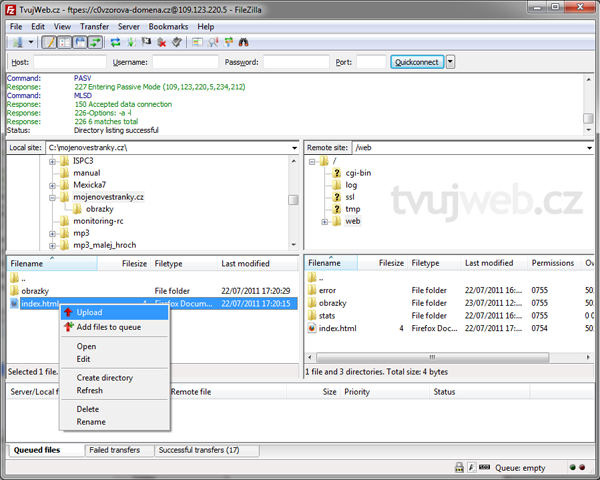Toggle synchronized browsing icon
This screenshot has width=600, height=480.
228,42
